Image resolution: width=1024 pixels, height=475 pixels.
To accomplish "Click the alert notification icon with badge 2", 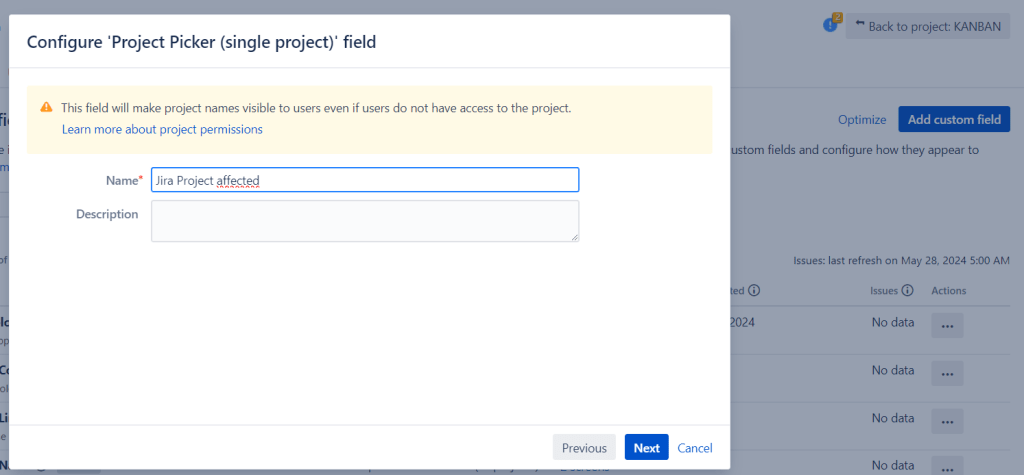I will (830, 24).
